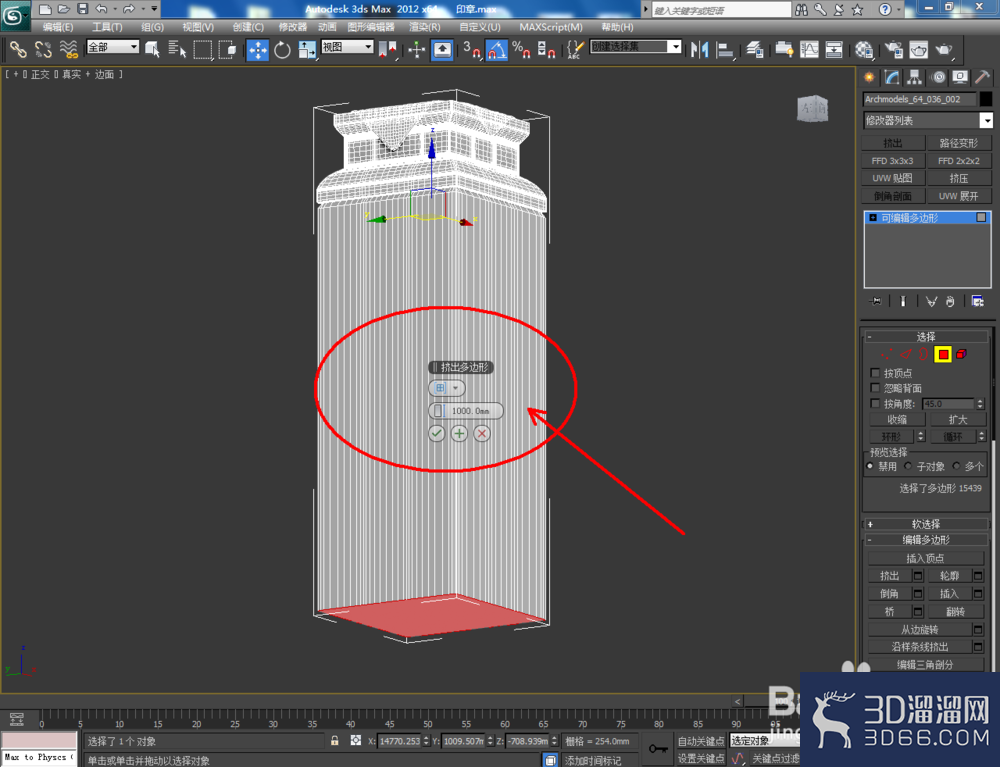
Task: Switch to Vertex sub-object level
Action: [x=886, y=354]
